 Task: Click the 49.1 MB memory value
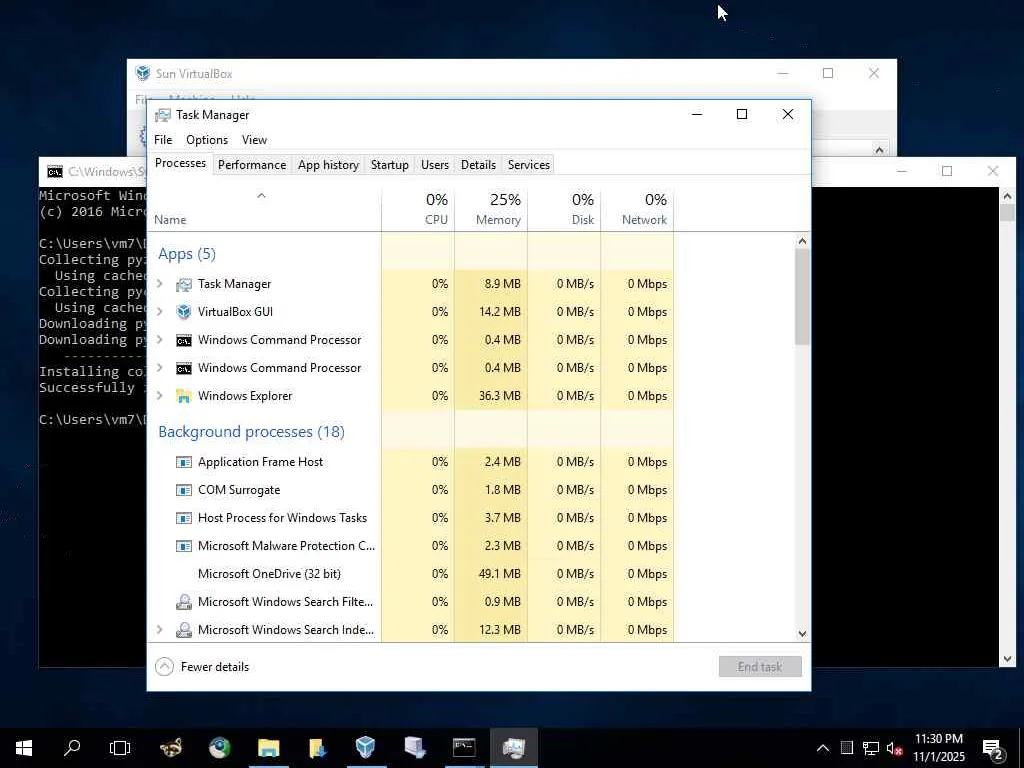(500, 574)
